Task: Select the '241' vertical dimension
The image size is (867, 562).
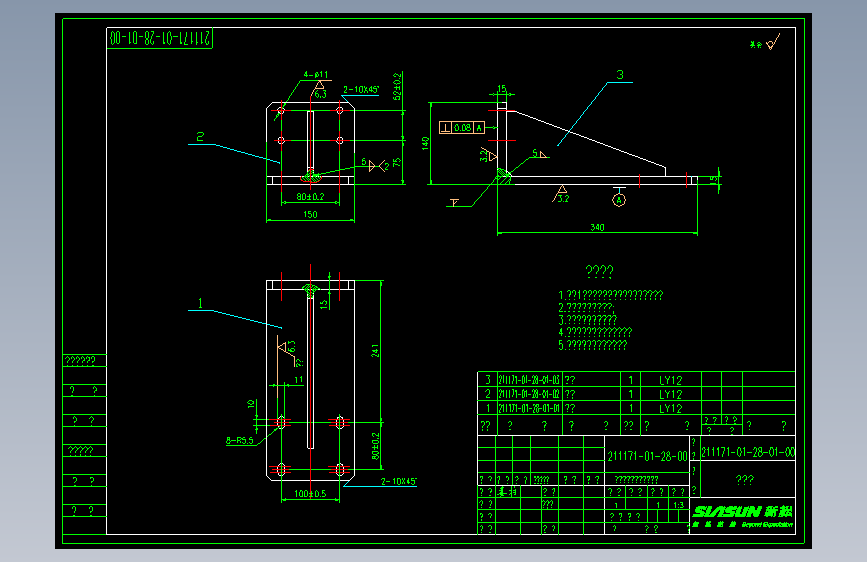Action: click(x=375, y=351)
